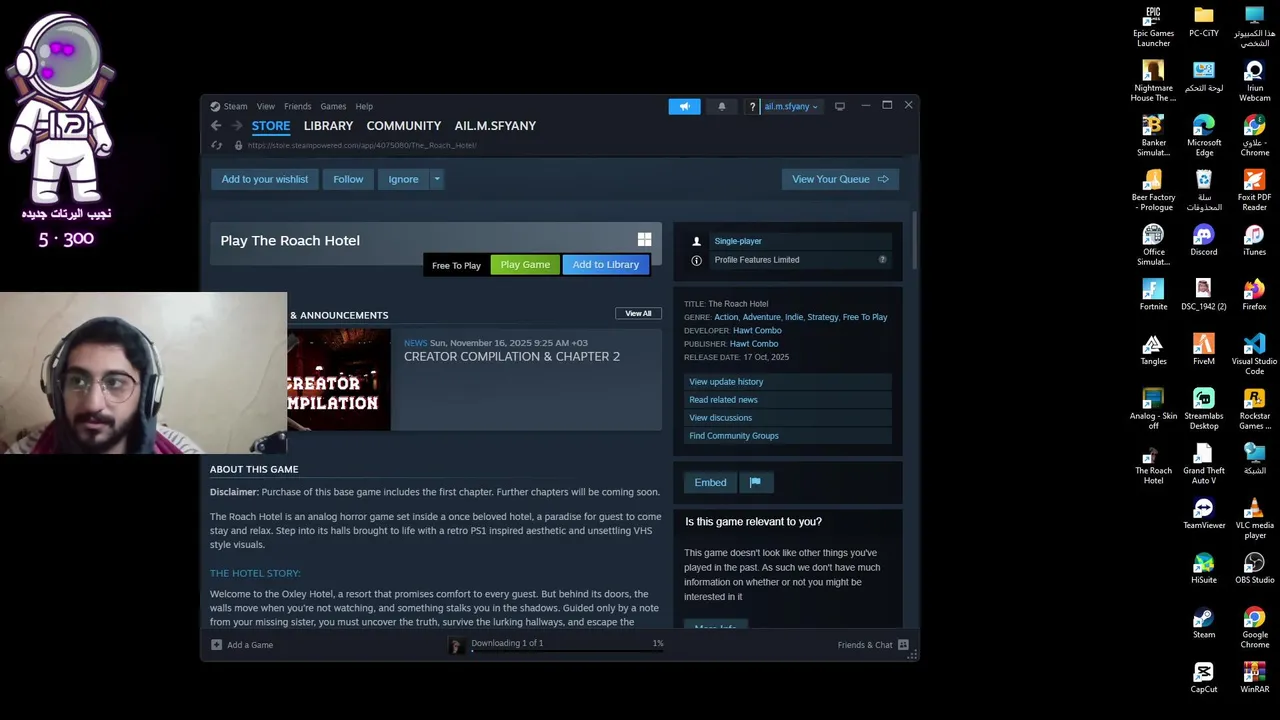Open Microsoft Edge desktop shortcut
The width and height of the screenshot is (1280, 720).
pyautogui.click(x=1204, y=136)
